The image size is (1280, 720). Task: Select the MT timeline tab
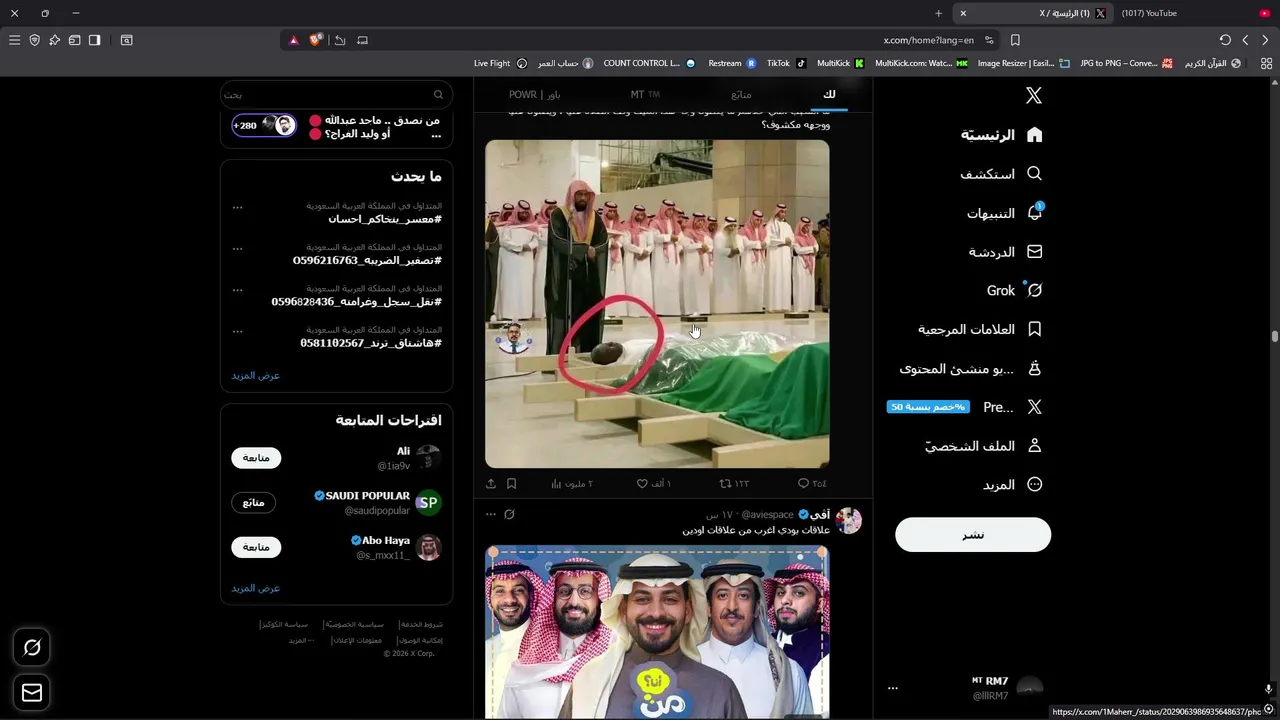tap(645, 94)
